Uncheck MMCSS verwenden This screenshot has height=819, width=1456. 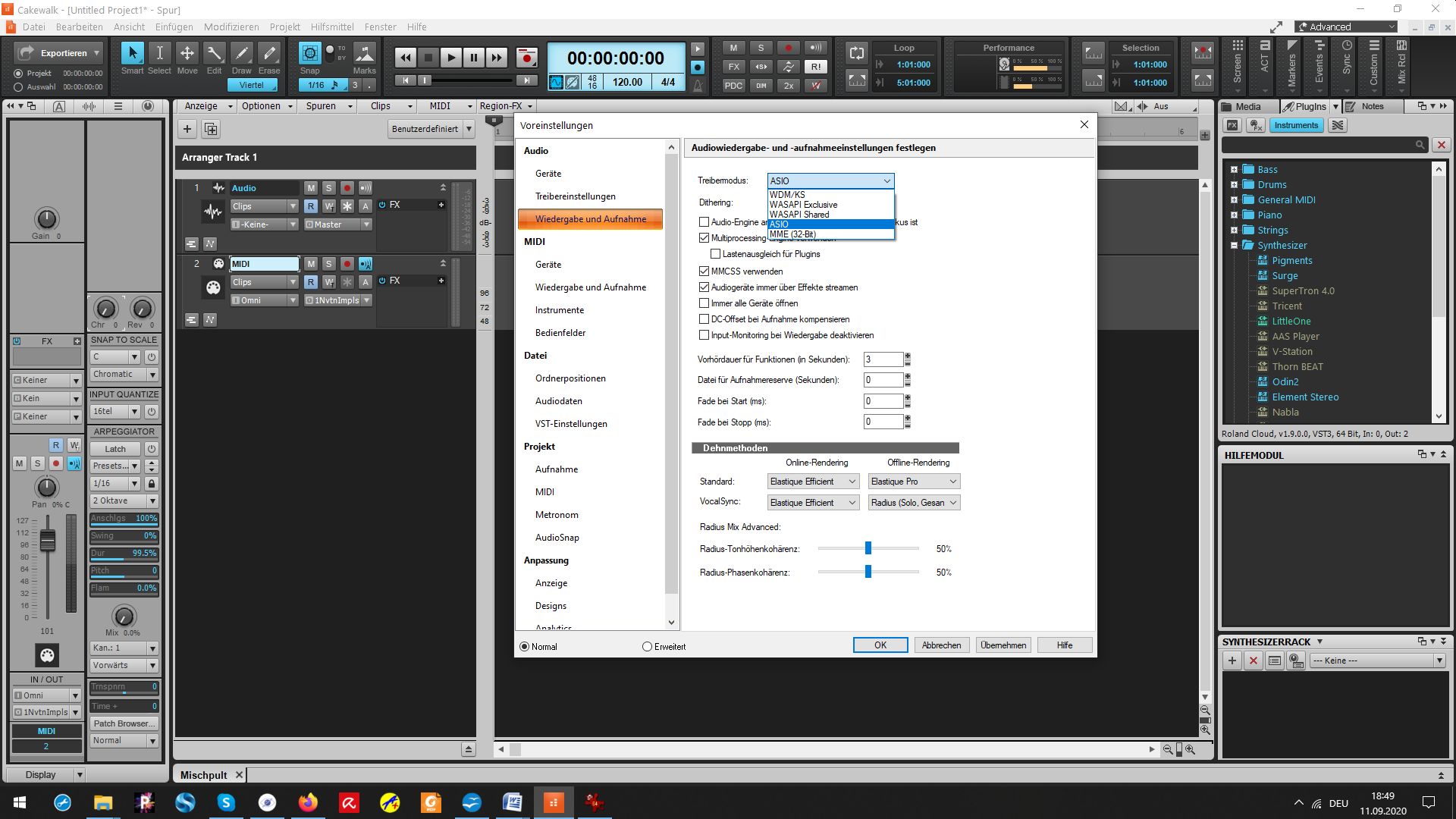704,271
